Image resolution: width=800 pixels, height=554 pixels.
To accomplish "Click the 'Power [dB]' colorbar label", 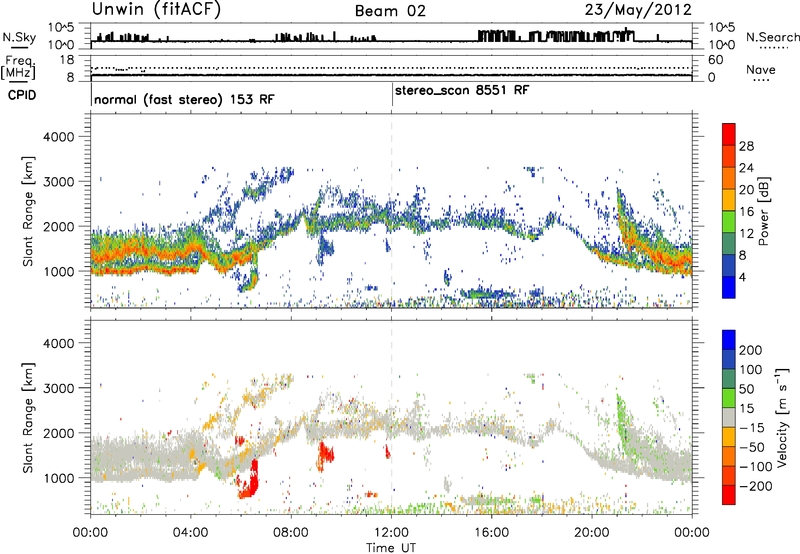I will (x=764, y=211).
